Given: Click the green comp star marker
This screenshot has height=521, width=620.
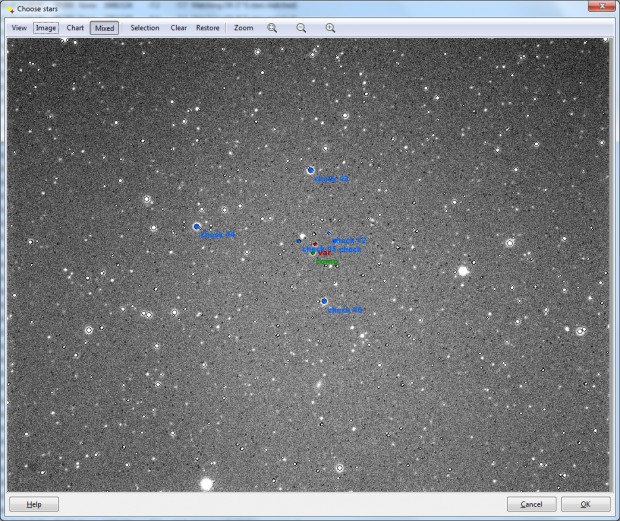Looking at the screenshot, I should pos(313,253).
